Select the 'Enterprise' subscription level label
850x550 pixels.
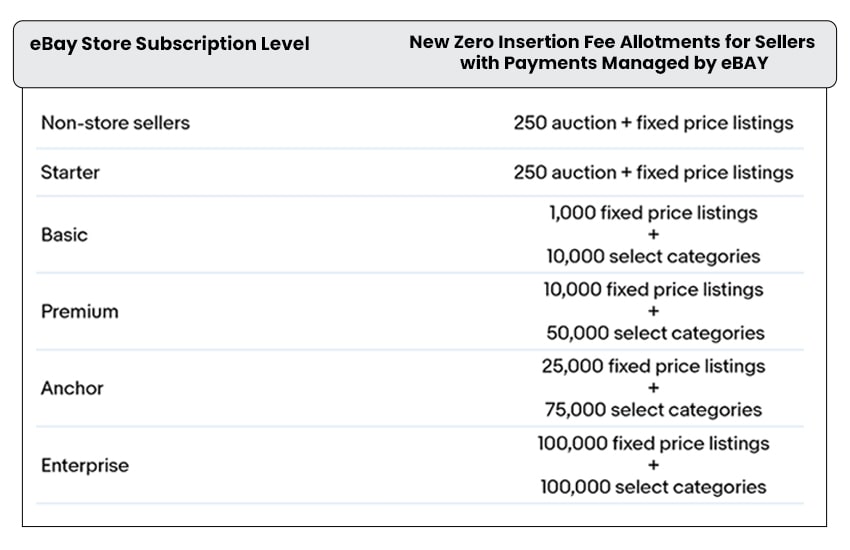pos(85,465)
